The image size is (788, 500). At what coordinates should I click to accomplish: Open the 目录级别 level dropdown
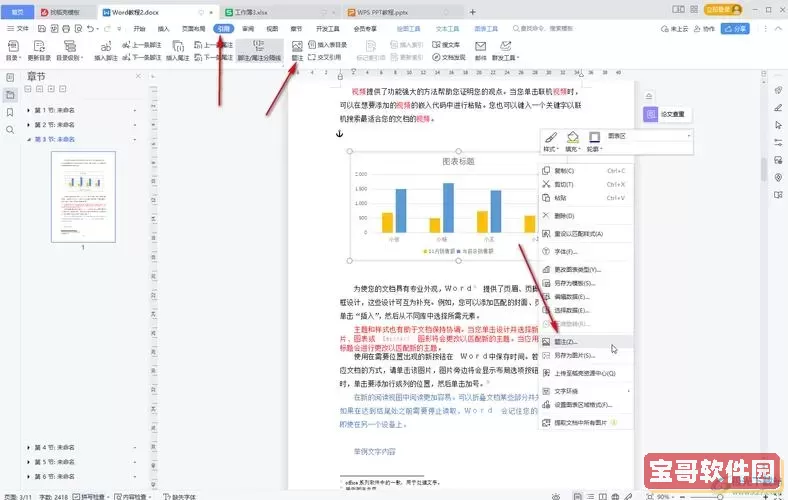(69, 51)
